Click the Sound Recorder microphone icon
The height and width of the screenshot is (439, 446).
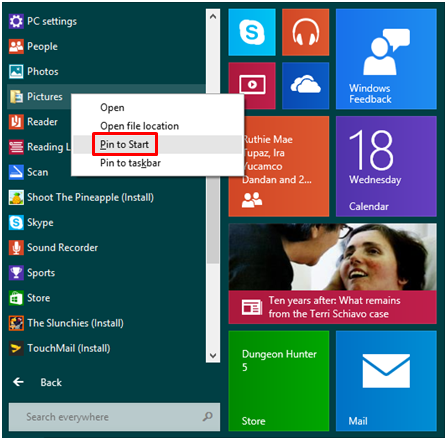pyautogui.click(x=16, y=247)
